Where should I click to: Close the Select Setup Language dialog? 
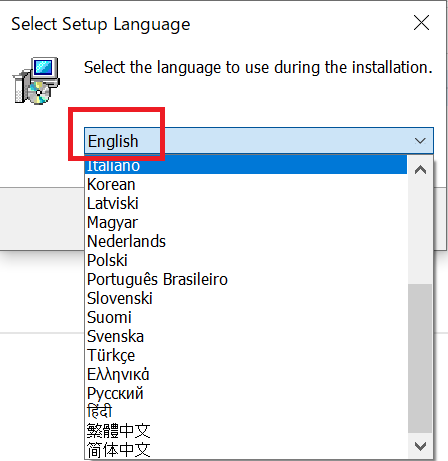pos(421,23)
